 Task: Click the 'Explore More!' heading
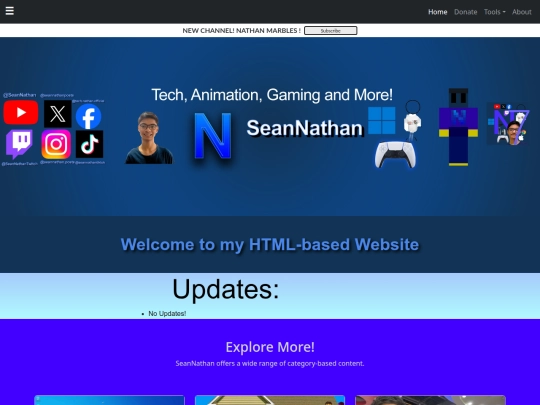[270, 347]
